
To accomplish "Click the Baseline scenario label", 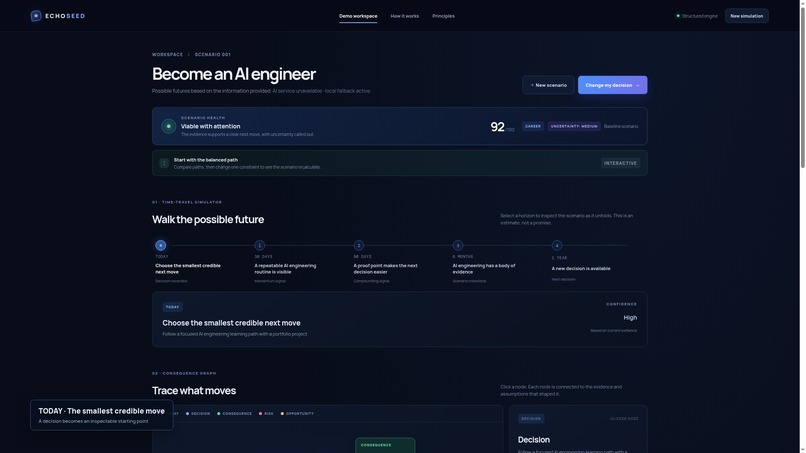I will (x=621, y=126).
